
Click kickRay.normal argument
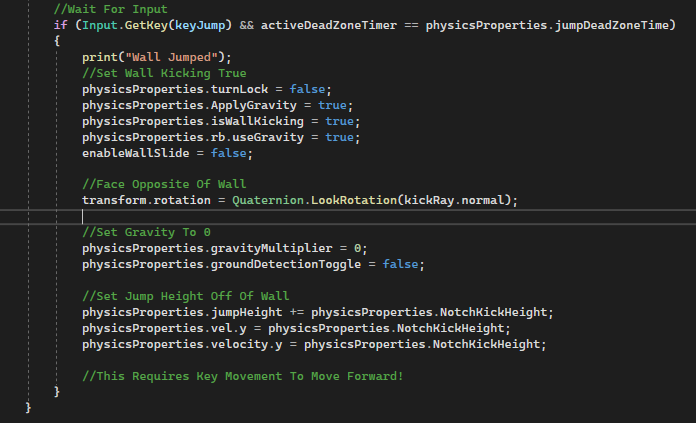(455, 200)
